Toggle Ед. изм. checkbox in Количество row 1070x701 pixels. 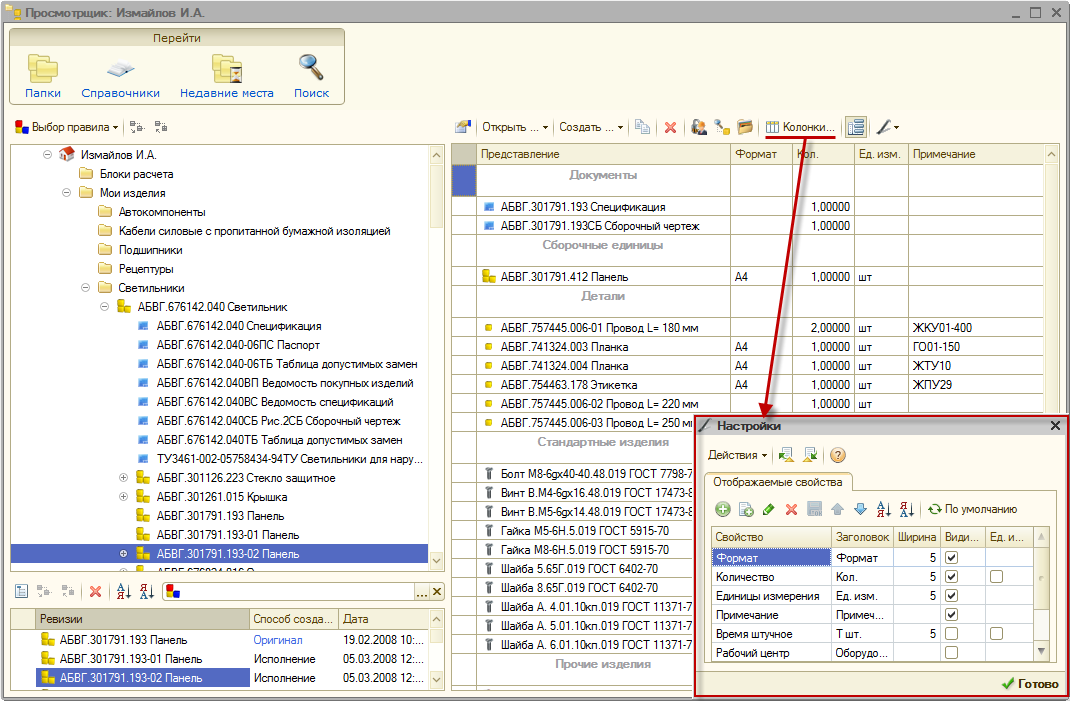coord(996,577)
